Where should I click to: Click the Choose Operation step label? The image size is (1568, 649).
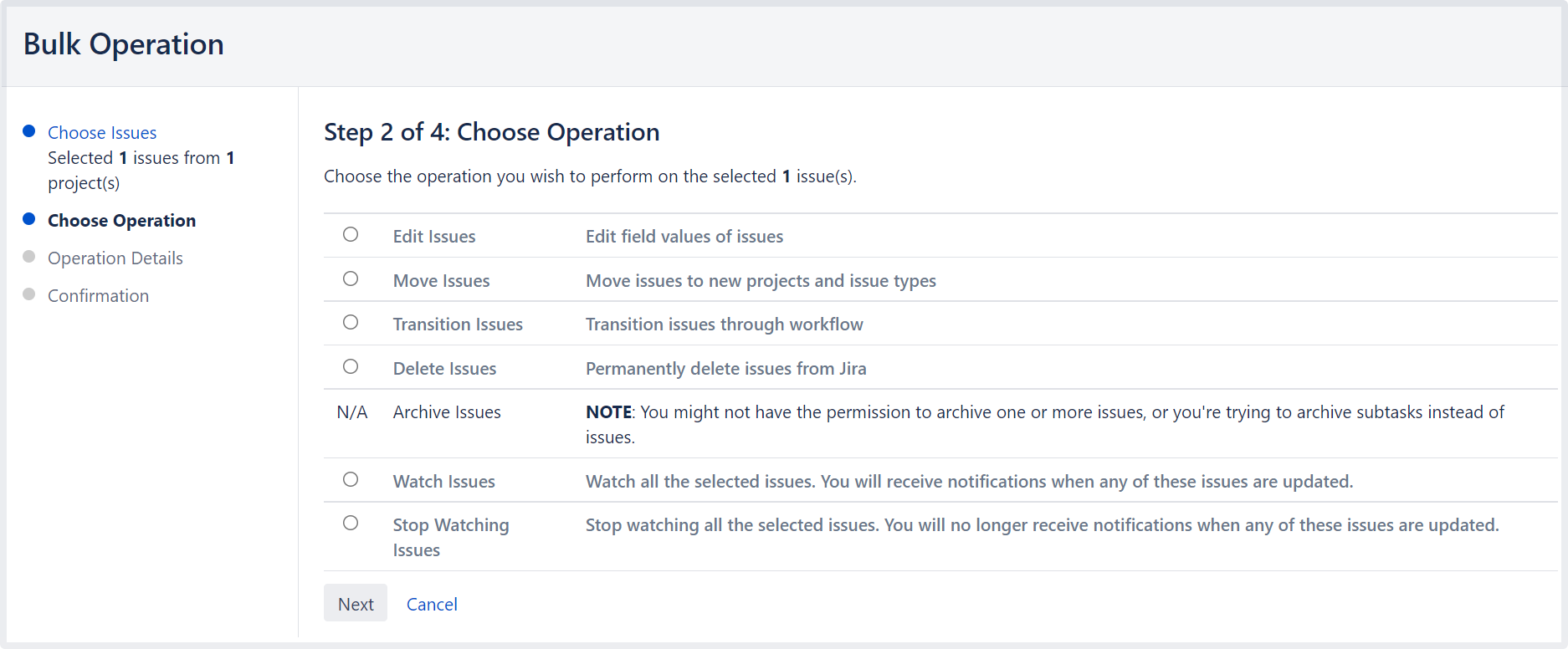[x=121, y=221]
